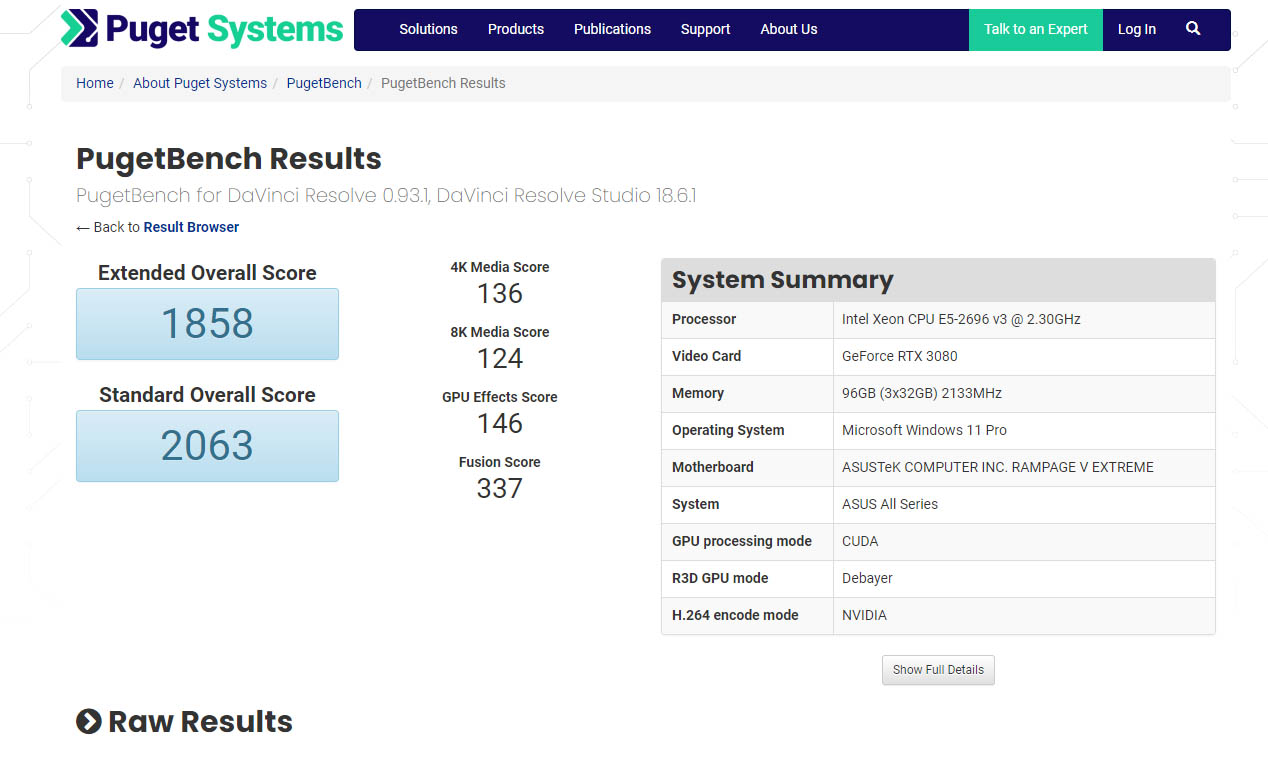Click the Microsoft Windows 11 Pro cell
This screenshot has height=758, width=1268.
pos(1023,430)
